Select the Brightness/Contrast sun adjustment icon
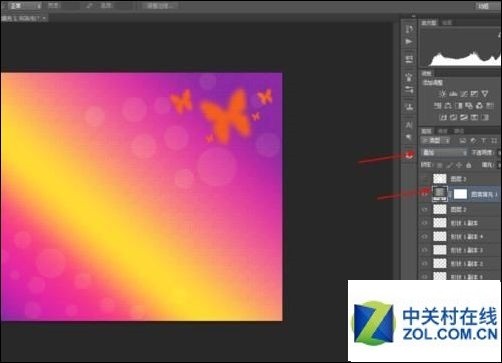 coord(442,94)
